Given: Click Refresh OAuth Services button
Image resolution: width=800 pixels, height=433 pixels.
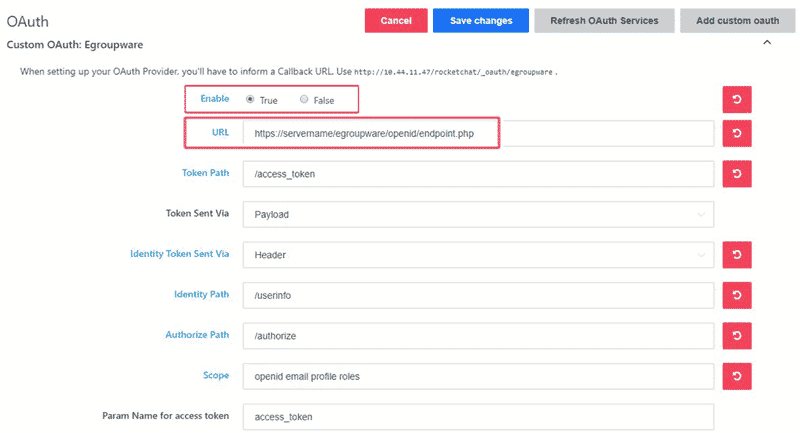Looking at the screenshot, I should (604, 20).
